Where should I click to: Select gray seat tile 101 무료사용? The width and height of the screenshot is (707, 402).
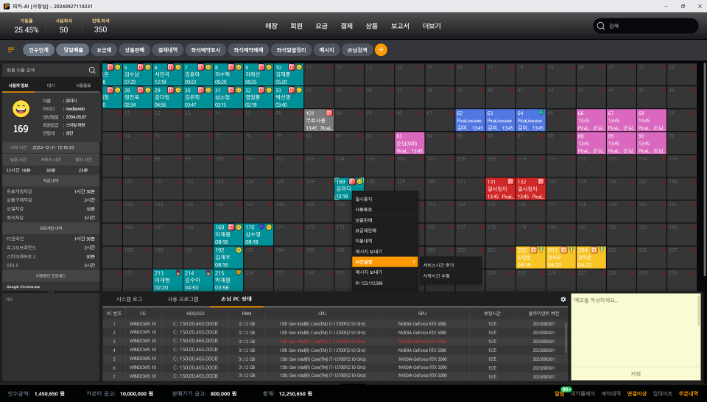coord(316,121)
